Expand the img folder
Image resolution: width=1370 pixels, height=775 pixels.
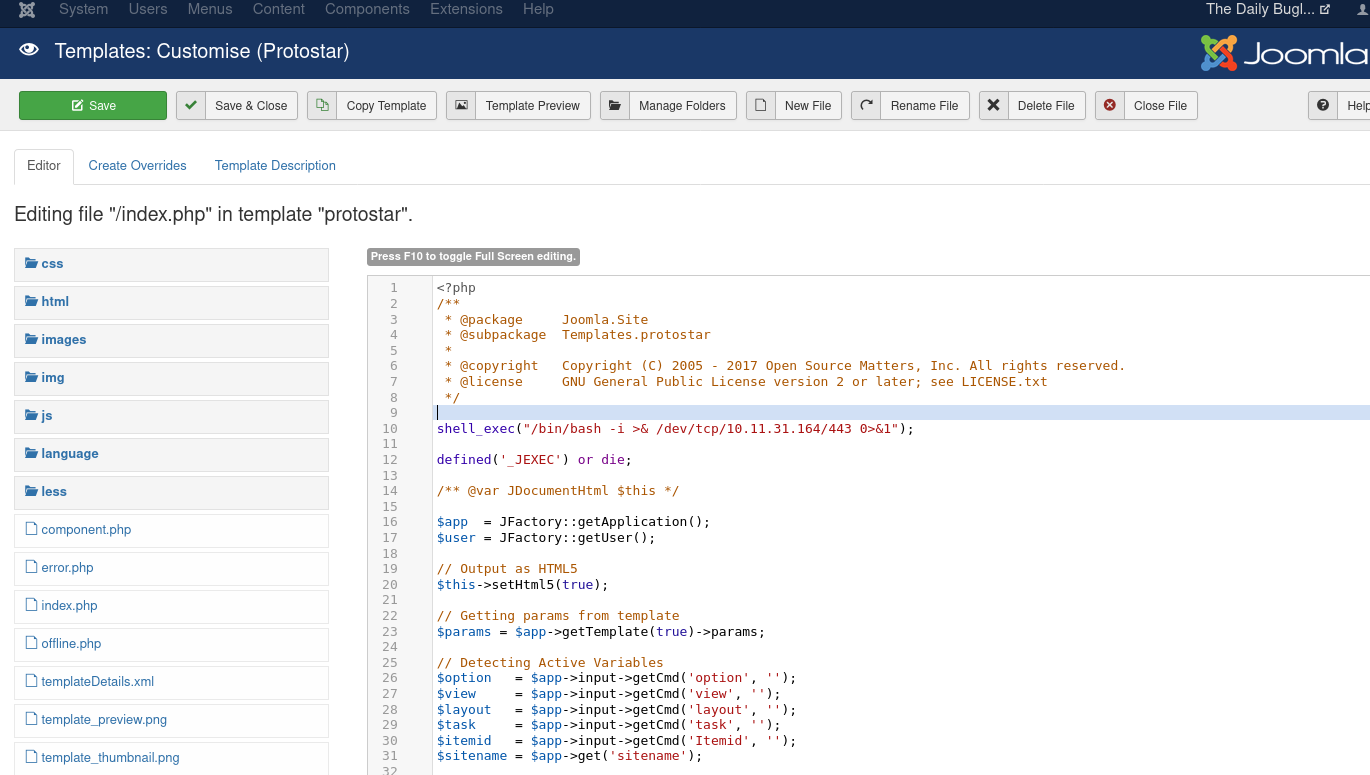(171, 378)
